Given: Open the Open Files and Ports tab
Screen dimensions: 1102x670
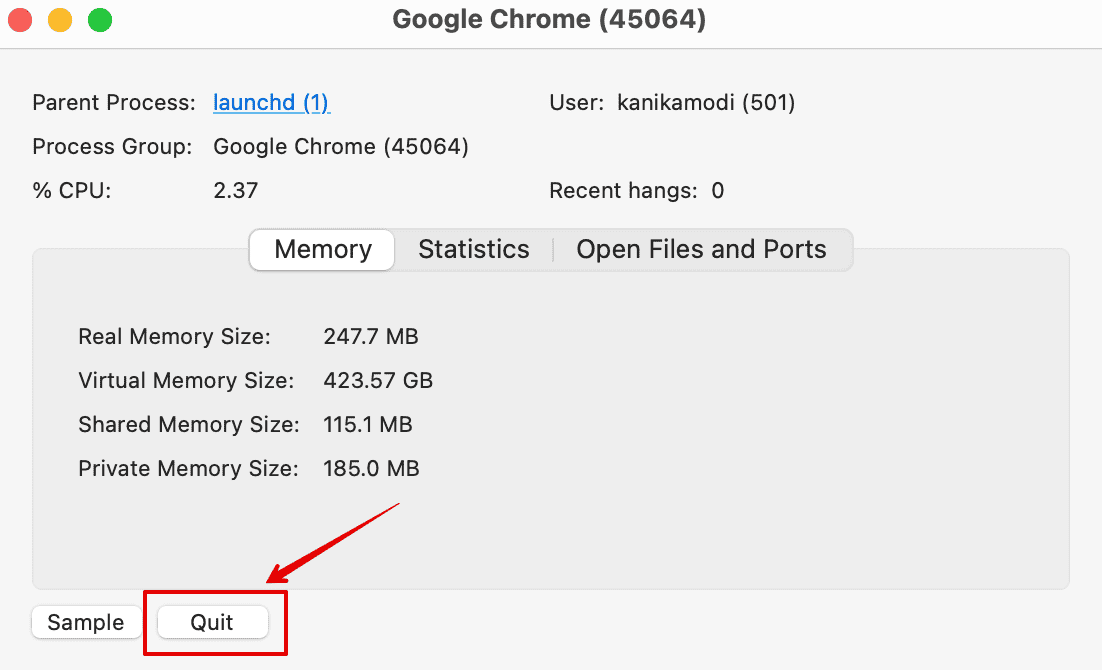Looking at the screenshot, I should pyautogui.click(x=701, y=250).
